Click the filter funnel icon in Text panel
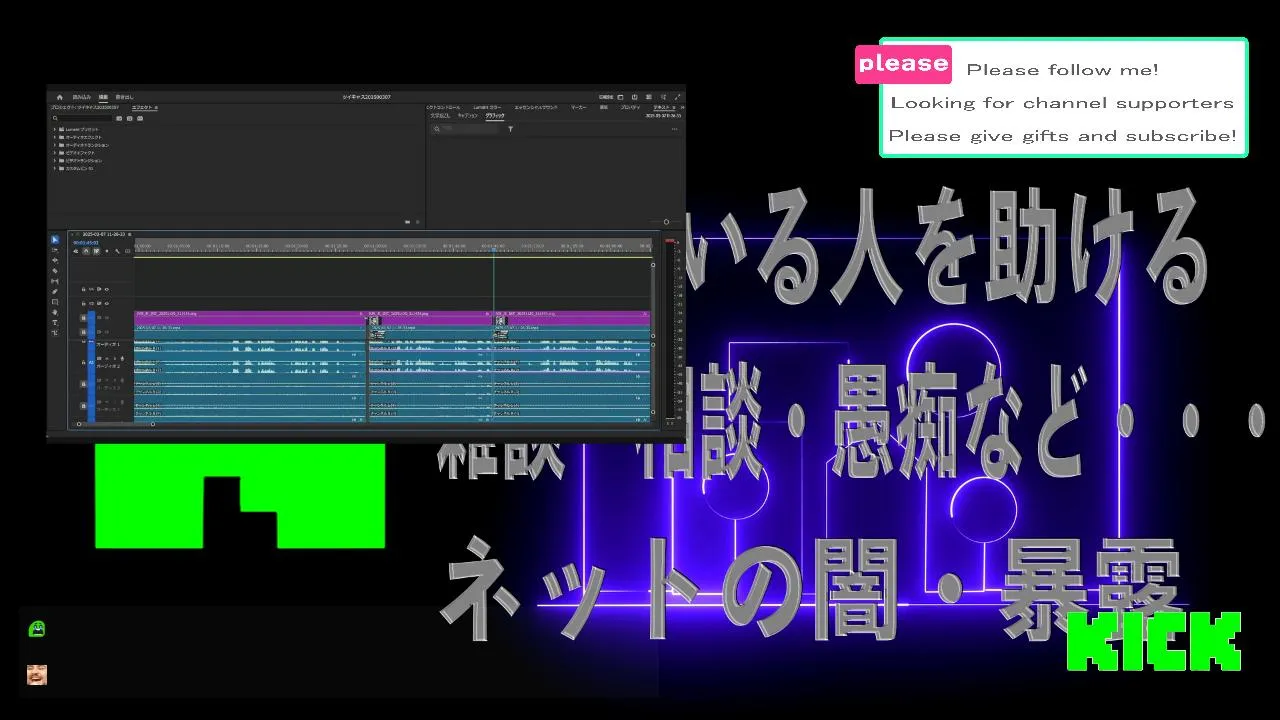Viewport: 1280px width, 720px height. click(510, 129)
